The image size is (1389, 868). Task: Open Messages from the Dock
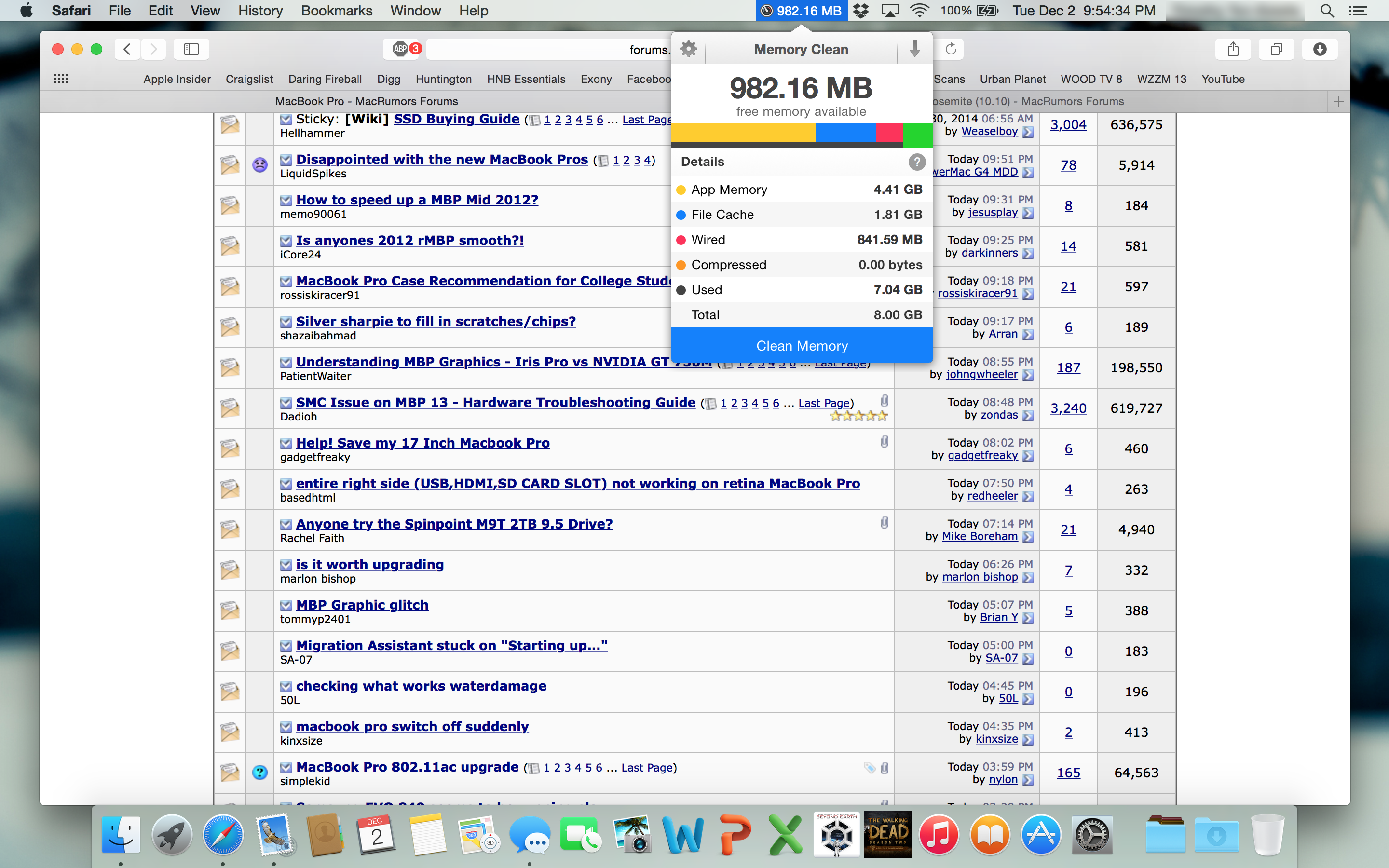point(529,835)
